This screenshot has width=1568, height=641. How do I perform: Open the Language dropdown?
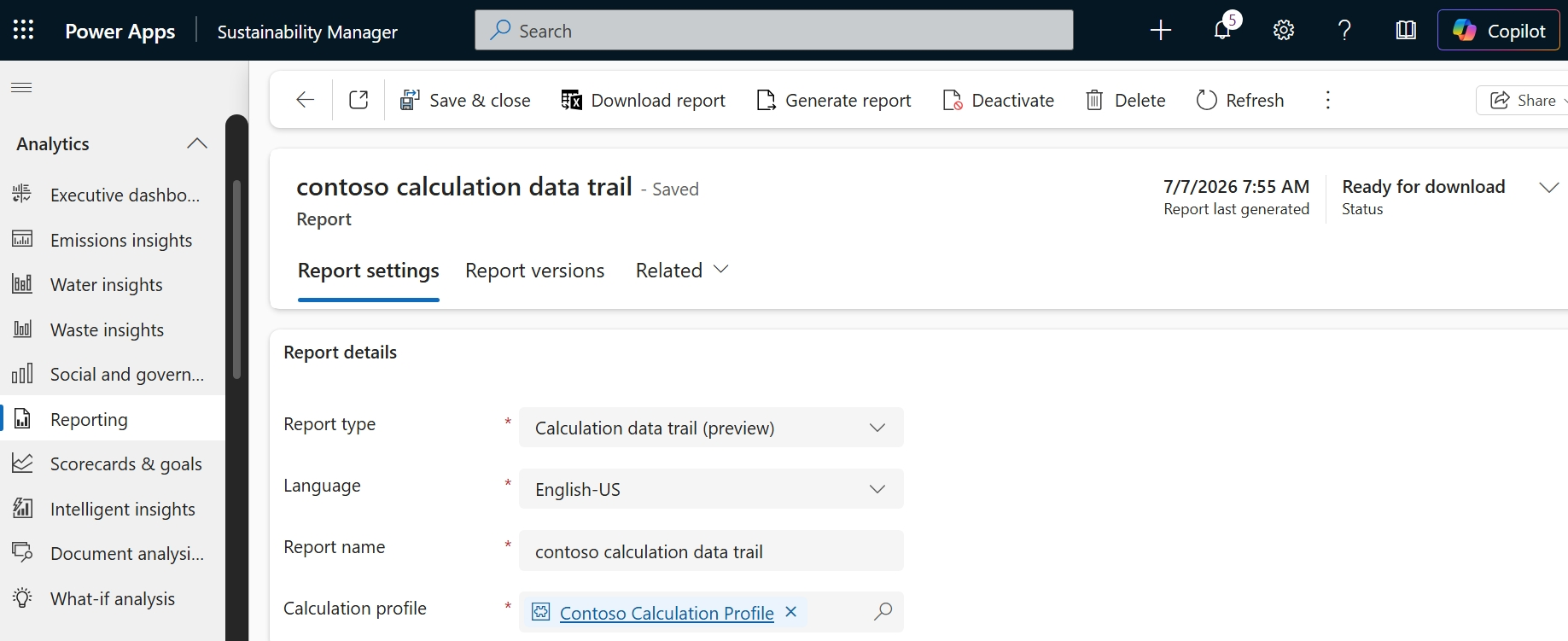[711, 489]
